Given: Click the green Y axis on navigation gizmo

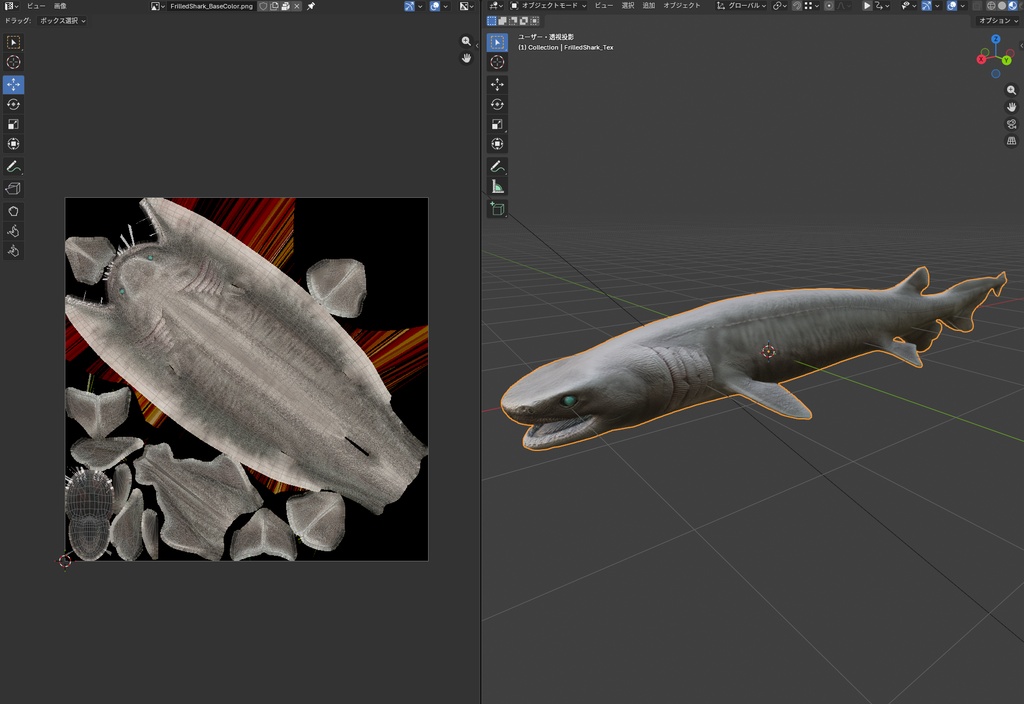Looking at the screenshot, I should pos(1006,61).
